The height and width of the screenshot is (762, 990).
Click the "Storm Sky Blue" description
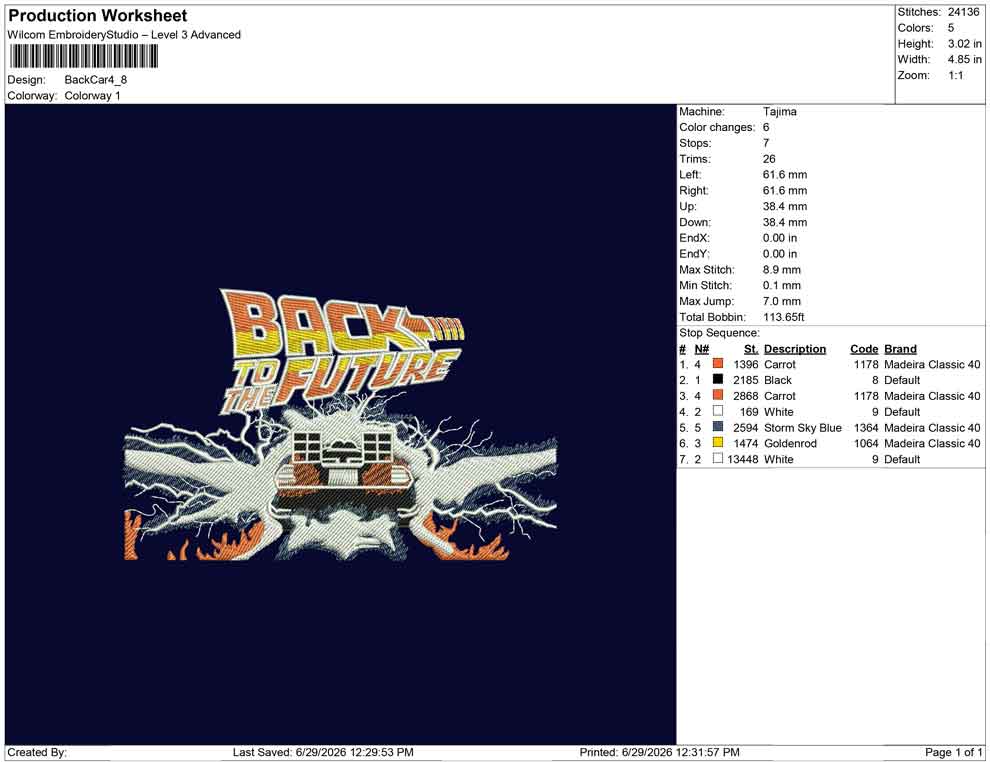803,427
